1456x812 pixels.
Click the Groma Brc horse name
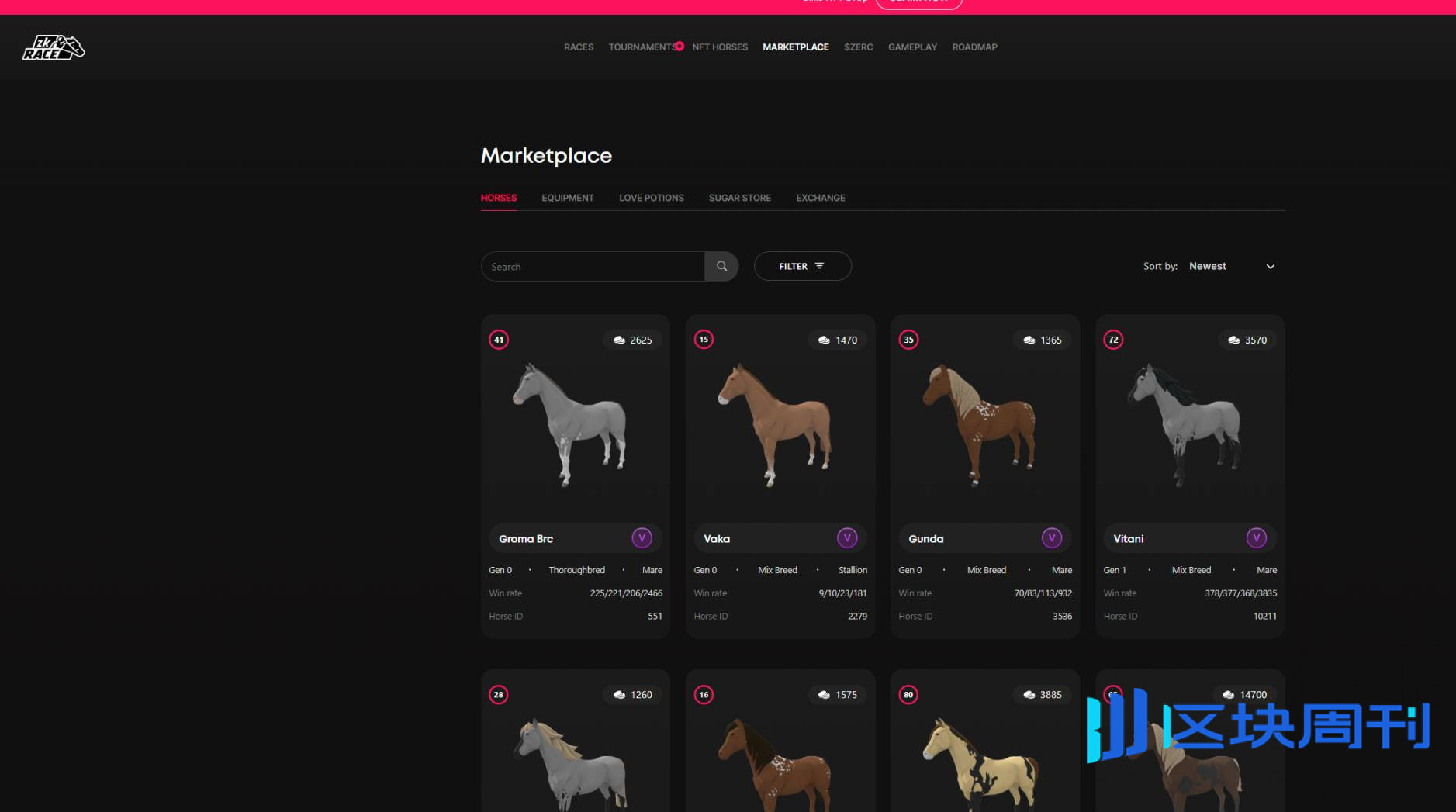(526, 539)
